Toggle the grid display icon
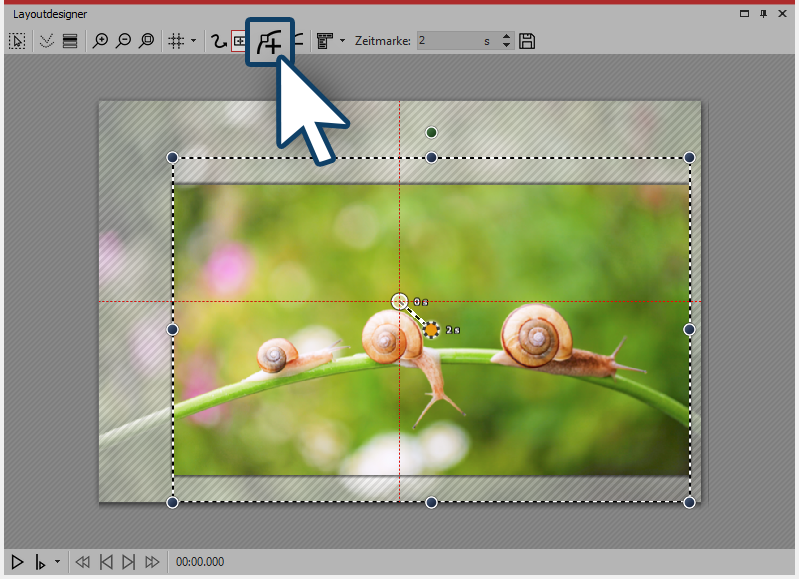The image size is (799, 579). pyautogui.click(x=175, y=41)
